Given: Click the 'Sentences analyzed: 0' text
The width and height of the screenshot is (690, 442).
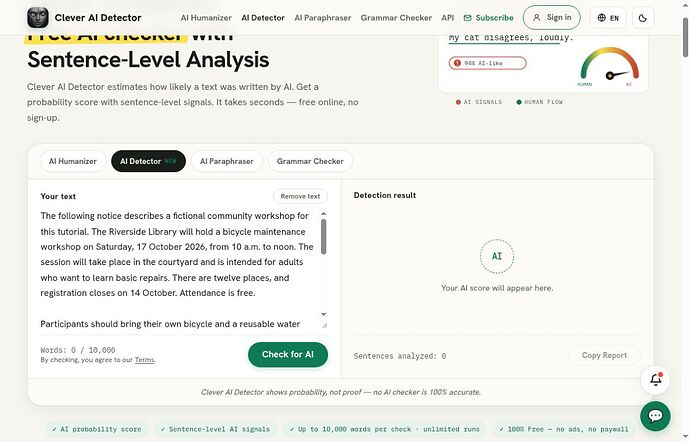Looking at the screenshot, I should coord(400,356).
